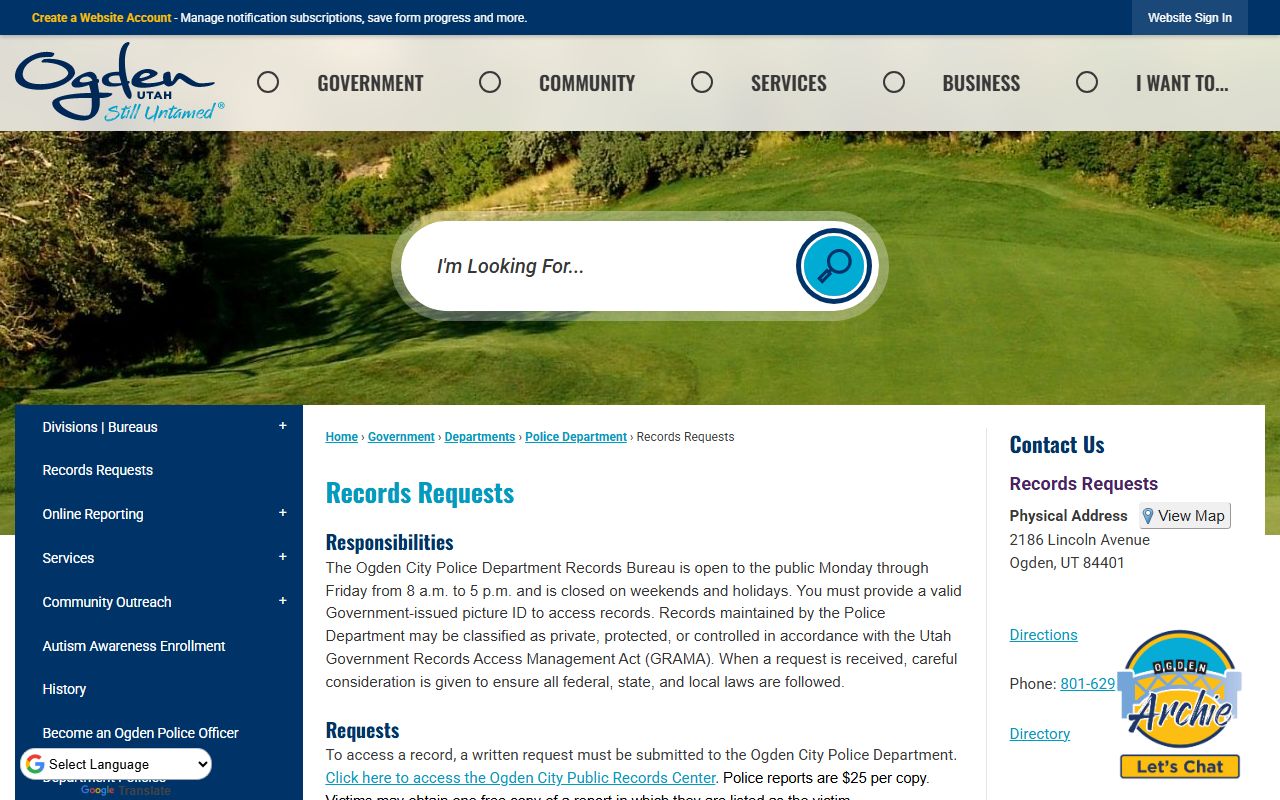Click the Police Department breadcrumb link
This screenshot has height=800, width=1280.
point(576,437)
